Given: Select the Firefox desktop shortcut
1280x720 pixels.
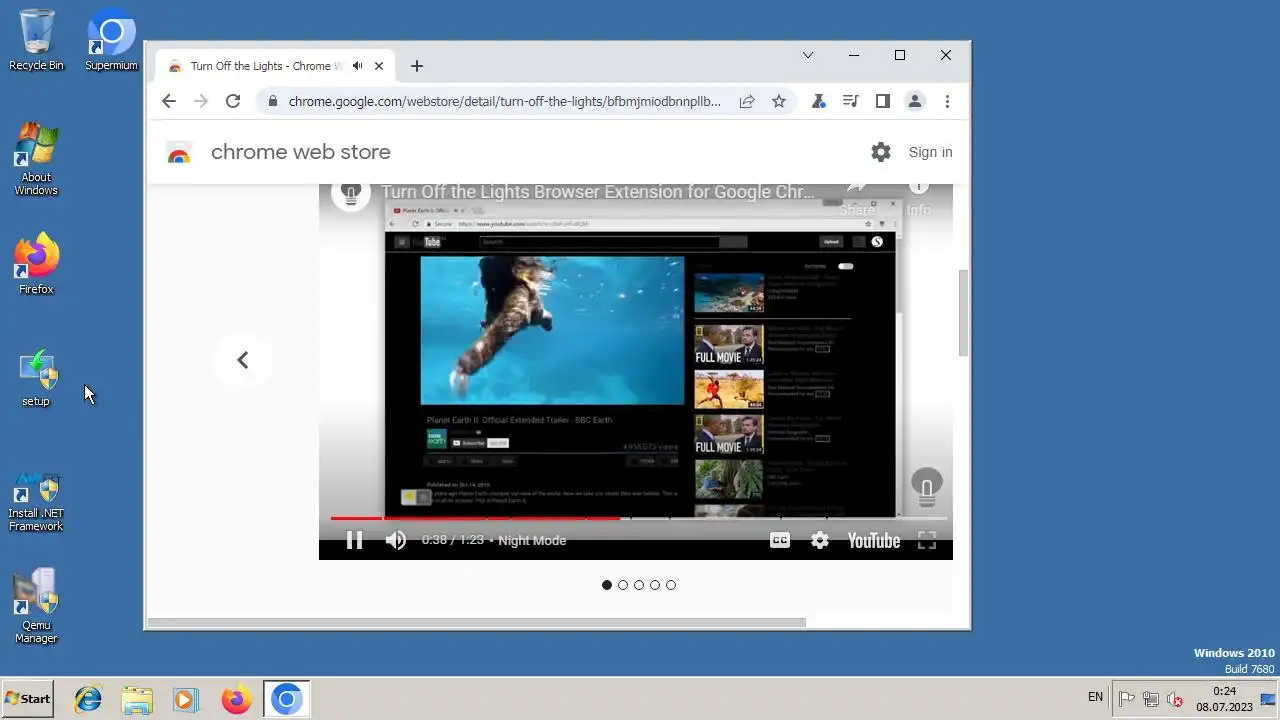Looking at the screenshot, I should [x=36, y=265].
